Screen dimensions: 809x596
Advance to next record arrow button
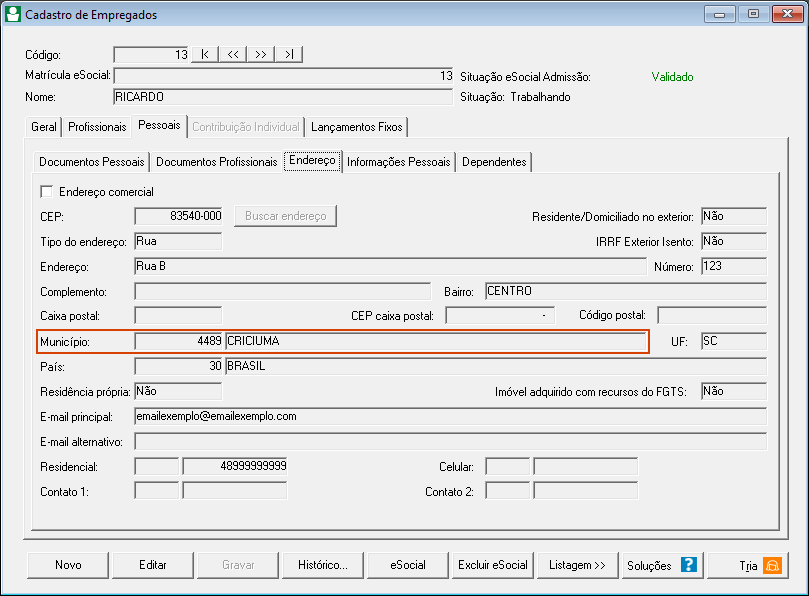pos(260,54)
